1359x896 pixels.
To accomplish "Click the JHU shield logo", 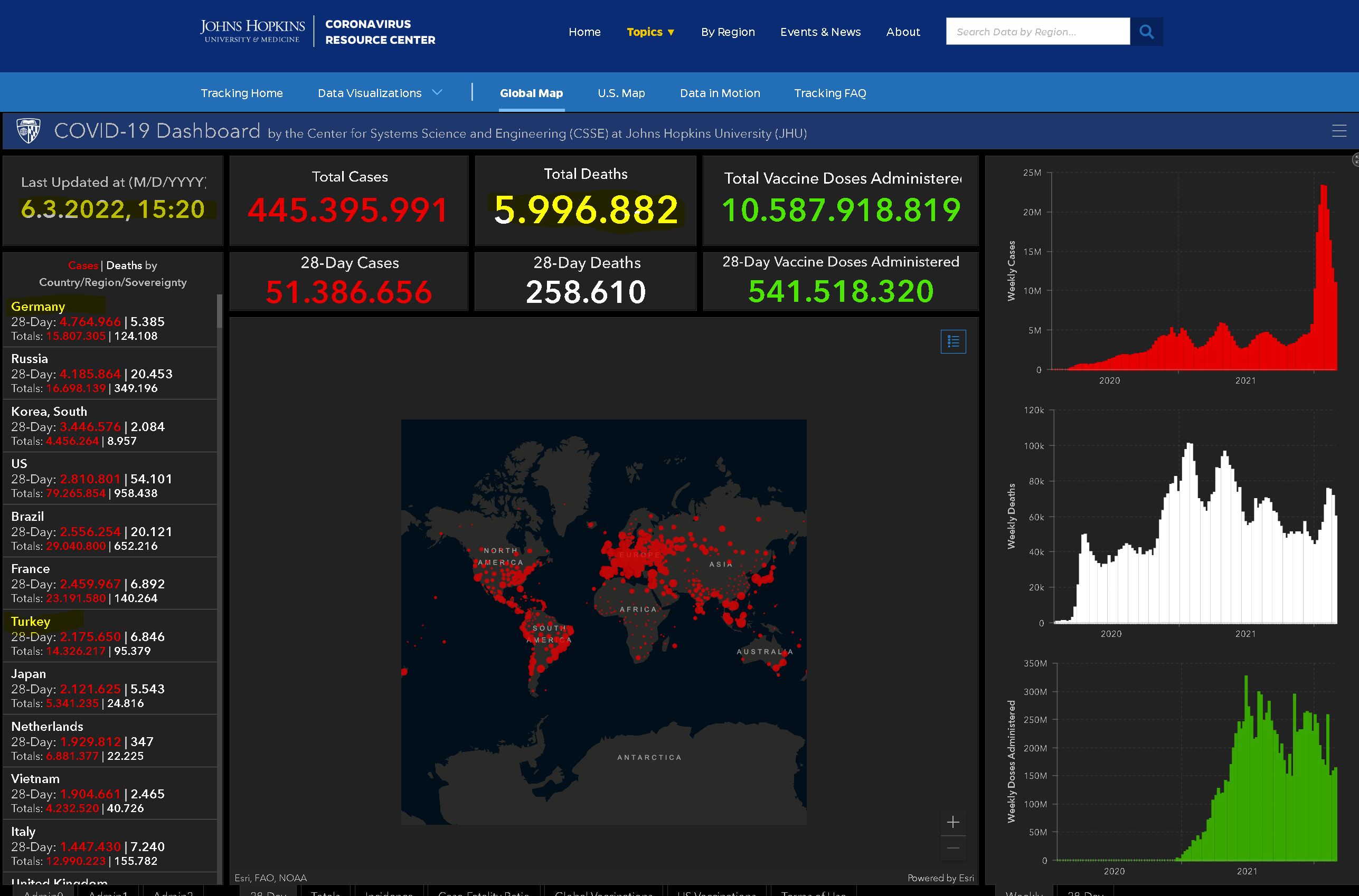I will tap(29, 131).
